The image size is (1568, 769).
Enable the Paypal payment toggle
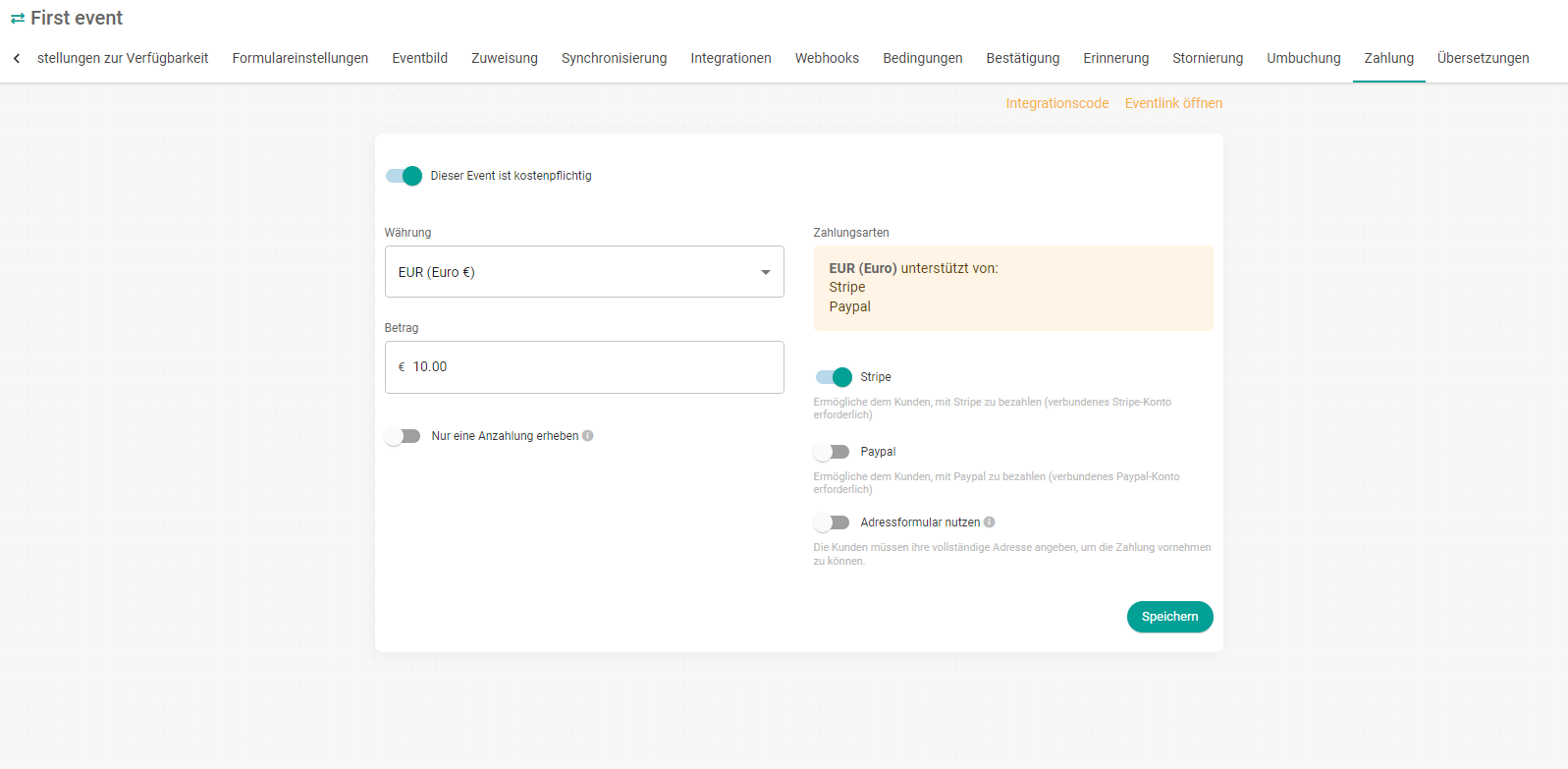tap(832, 452)
